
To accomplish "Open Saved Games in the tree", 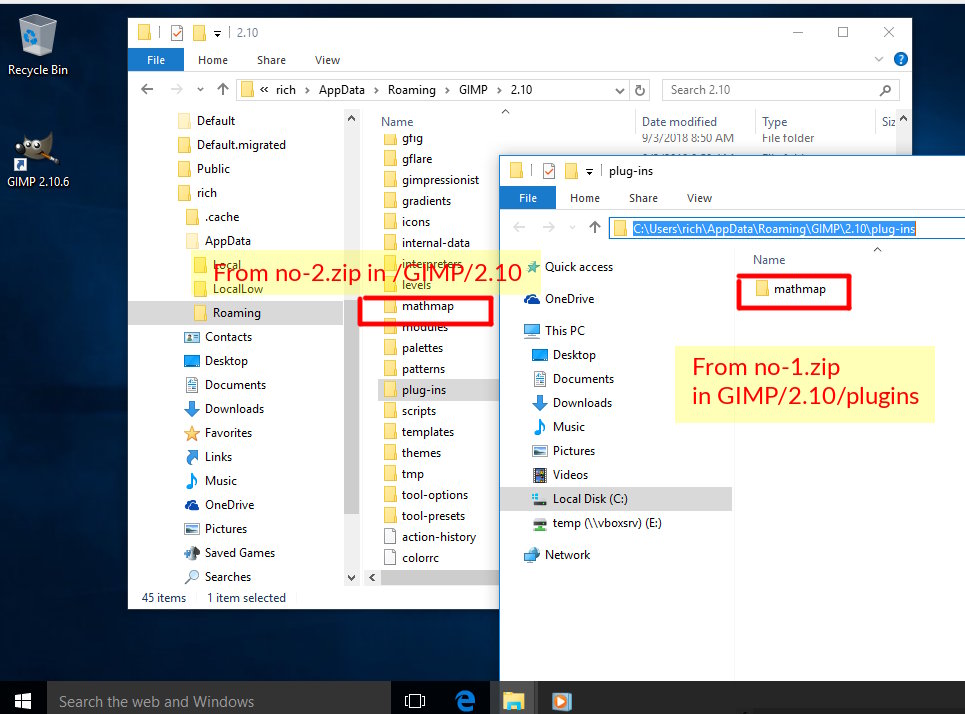I will pyautogui.click(x=239, y=553).
